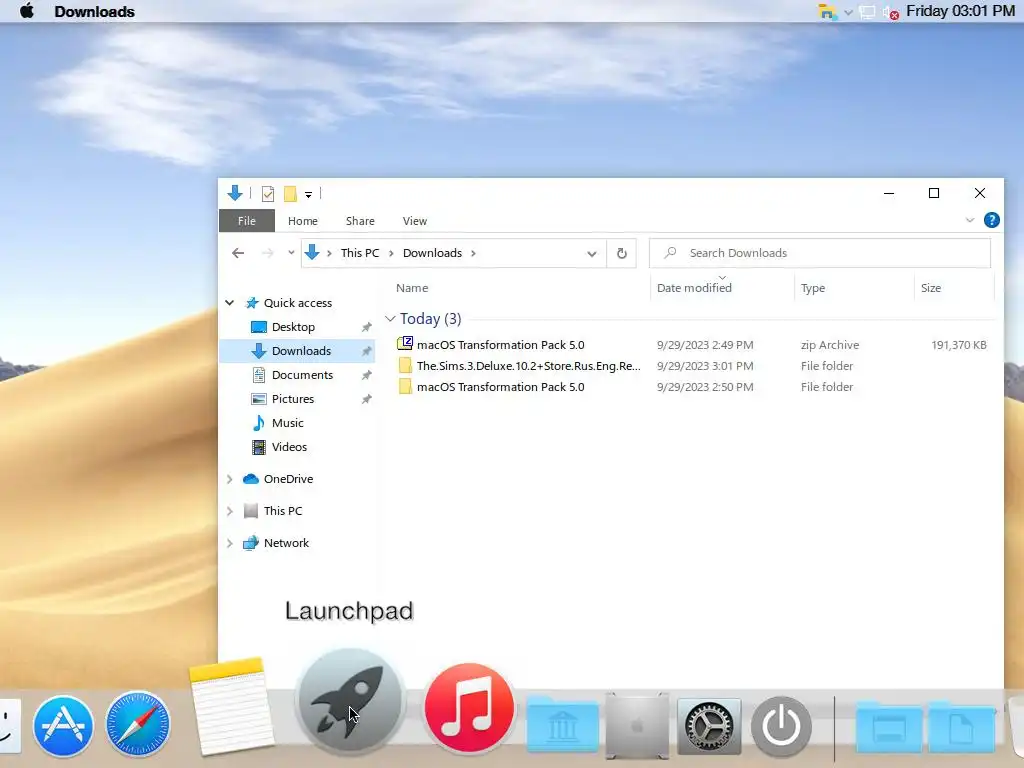
Task: Go back with the left arrow
Action: point(238,253)
